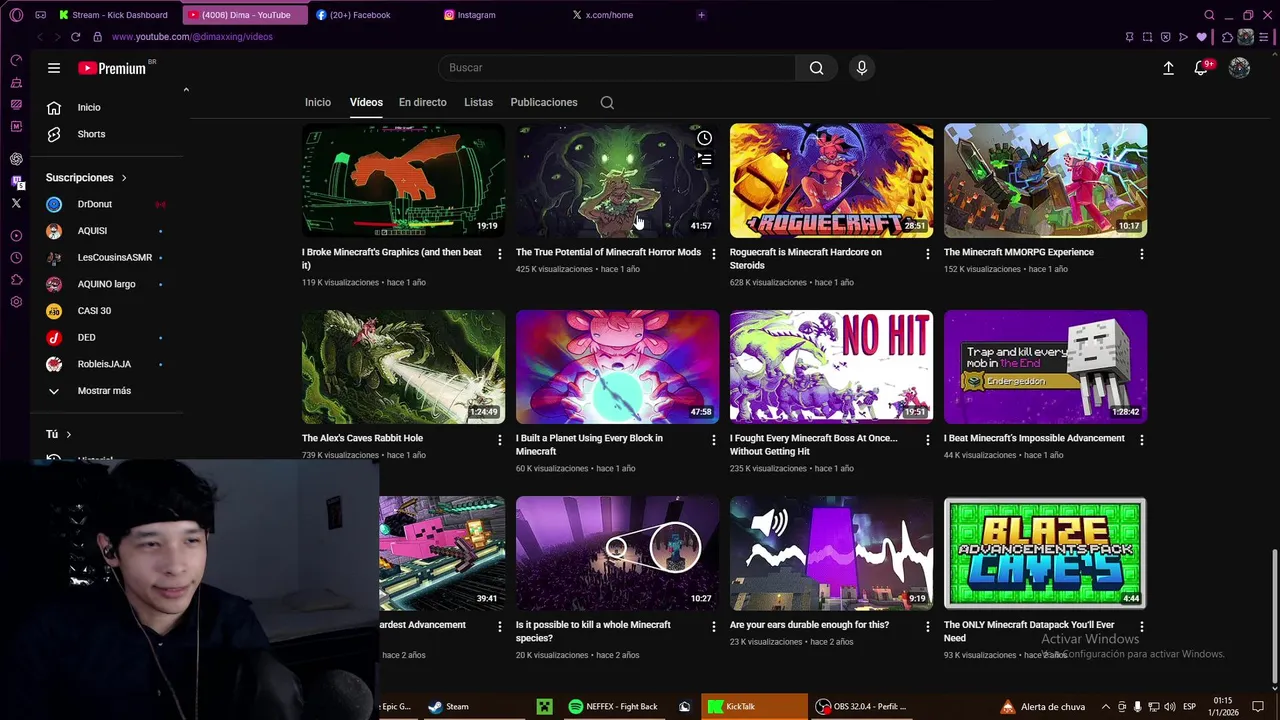Open new browser tab with plus
1280x720 pixels.
(701, 15)
